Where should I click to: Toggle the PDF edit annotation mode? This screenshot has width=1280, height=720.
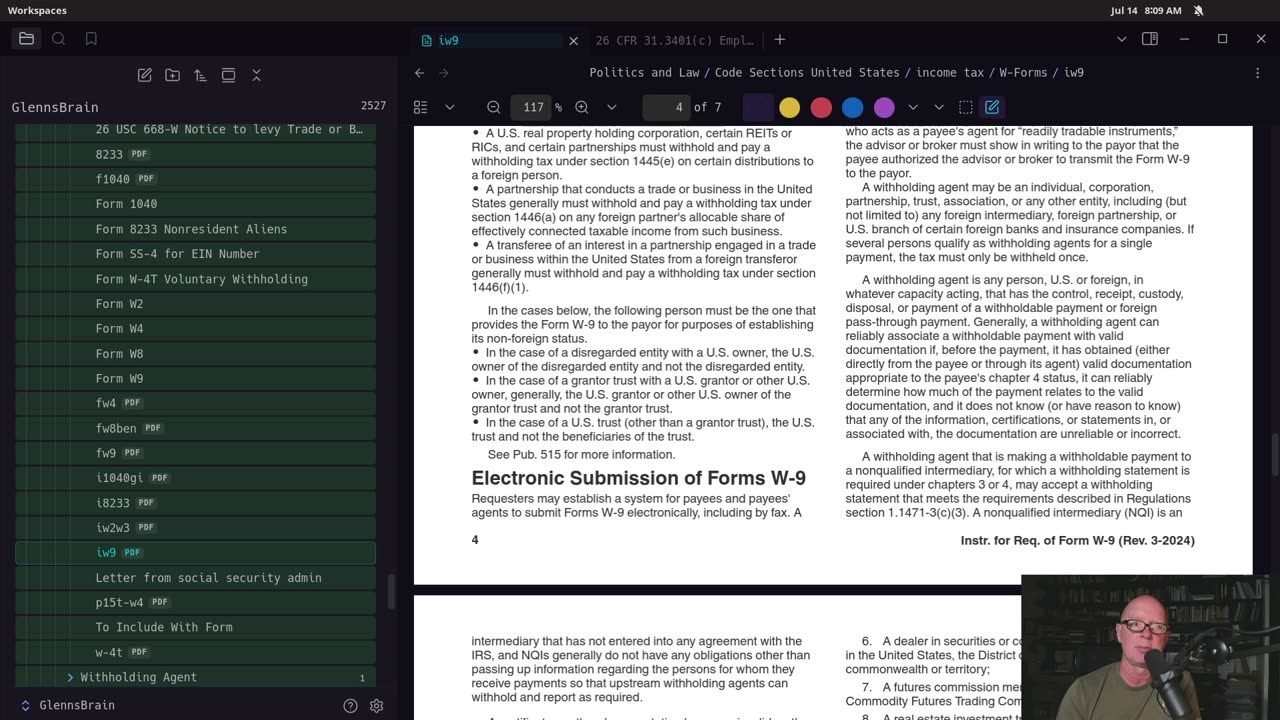pyautogui.click(x=992, y=107)
